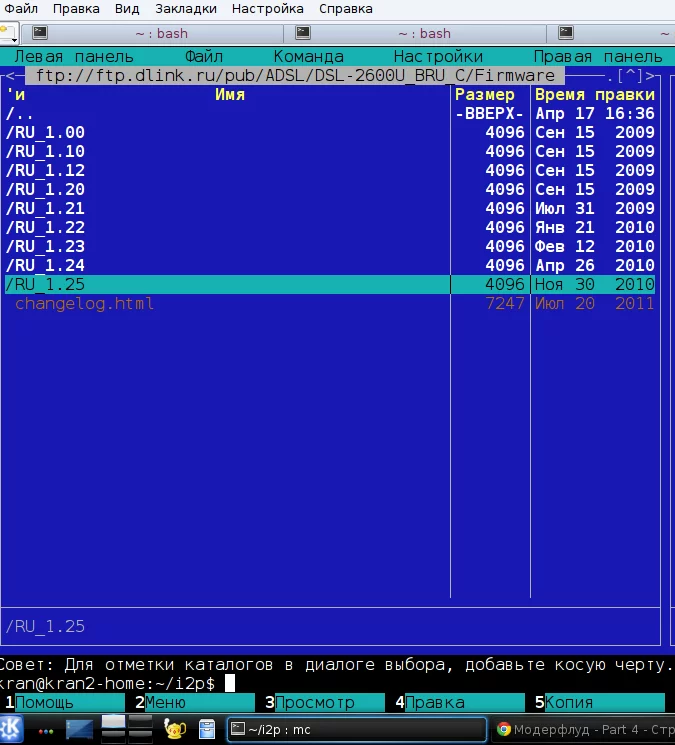
Task: Launch the yellow teapot application icon
Action: coord(175,729)
